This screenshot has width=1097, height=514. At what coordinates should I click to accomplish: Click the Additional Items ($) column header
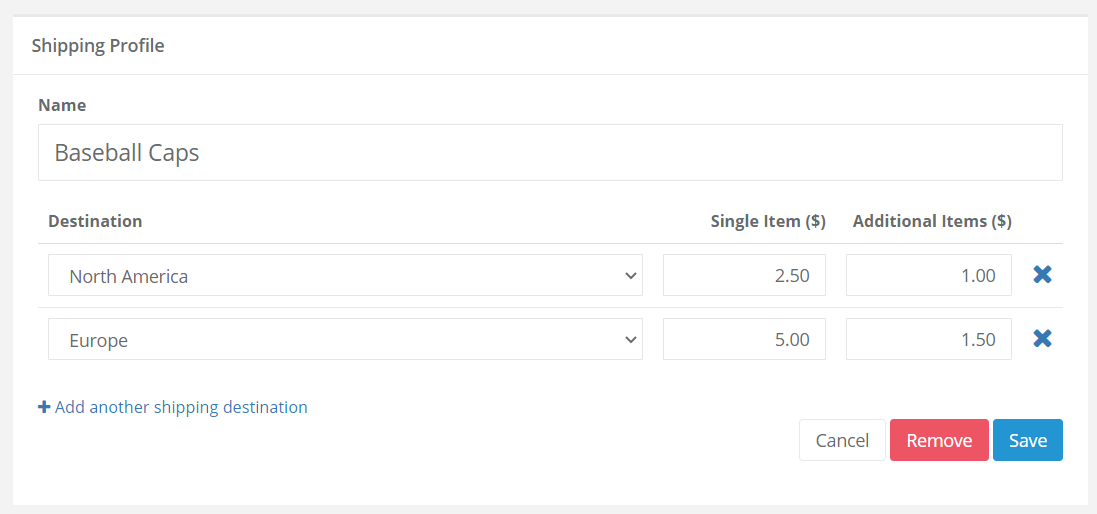[x=933, y=222]
